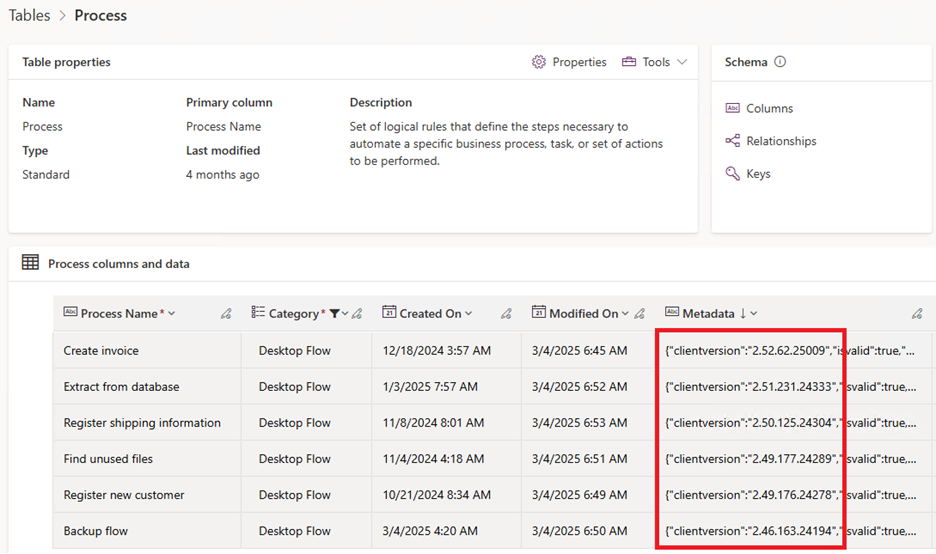This screenshot has width=936, height=554.
Task: Click edit pencil beside Modified On column
Action: pyautogui.click(x=639, y=313)
